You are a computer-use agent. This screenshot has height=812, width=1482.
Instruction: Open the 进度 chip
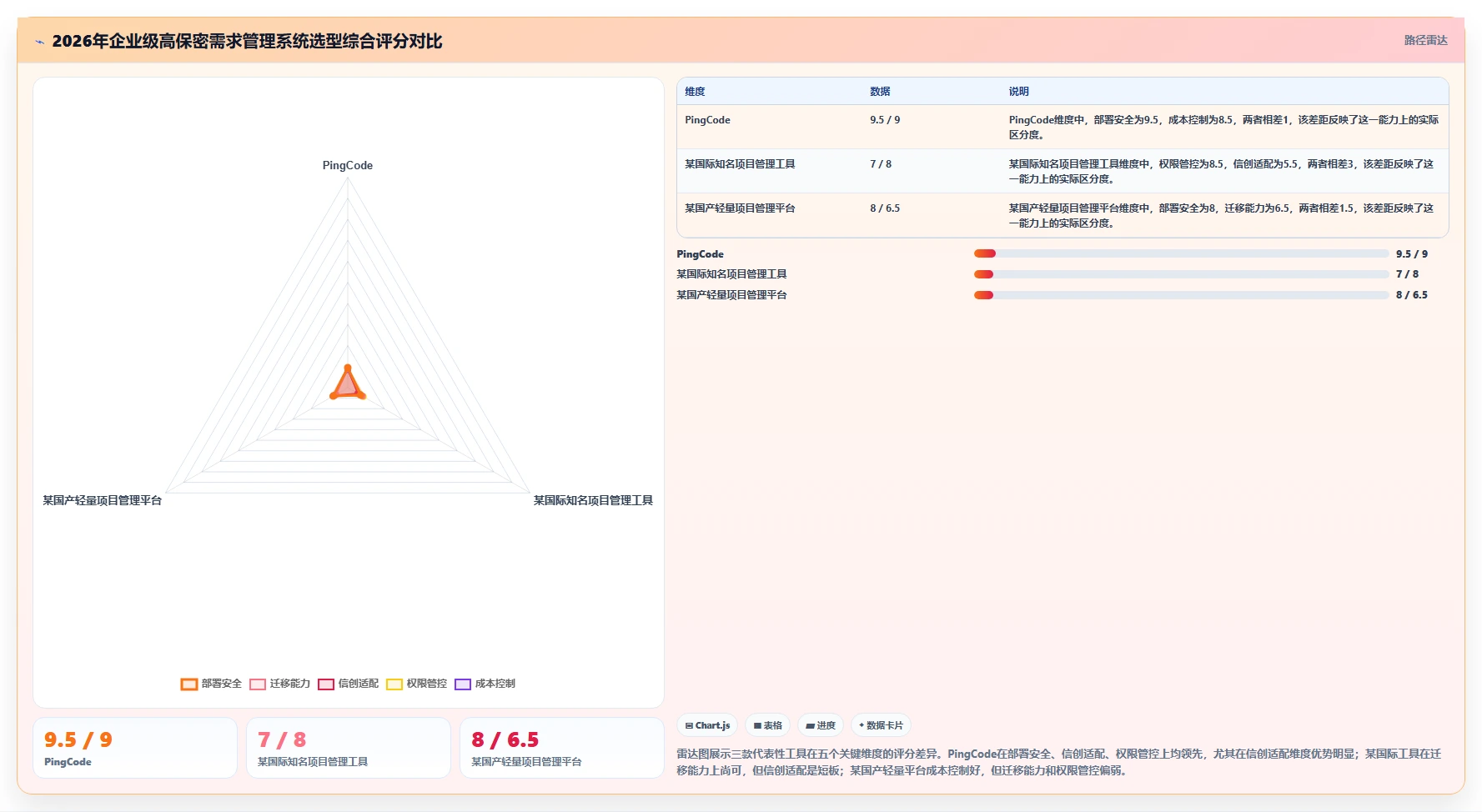tap(821, 725)
